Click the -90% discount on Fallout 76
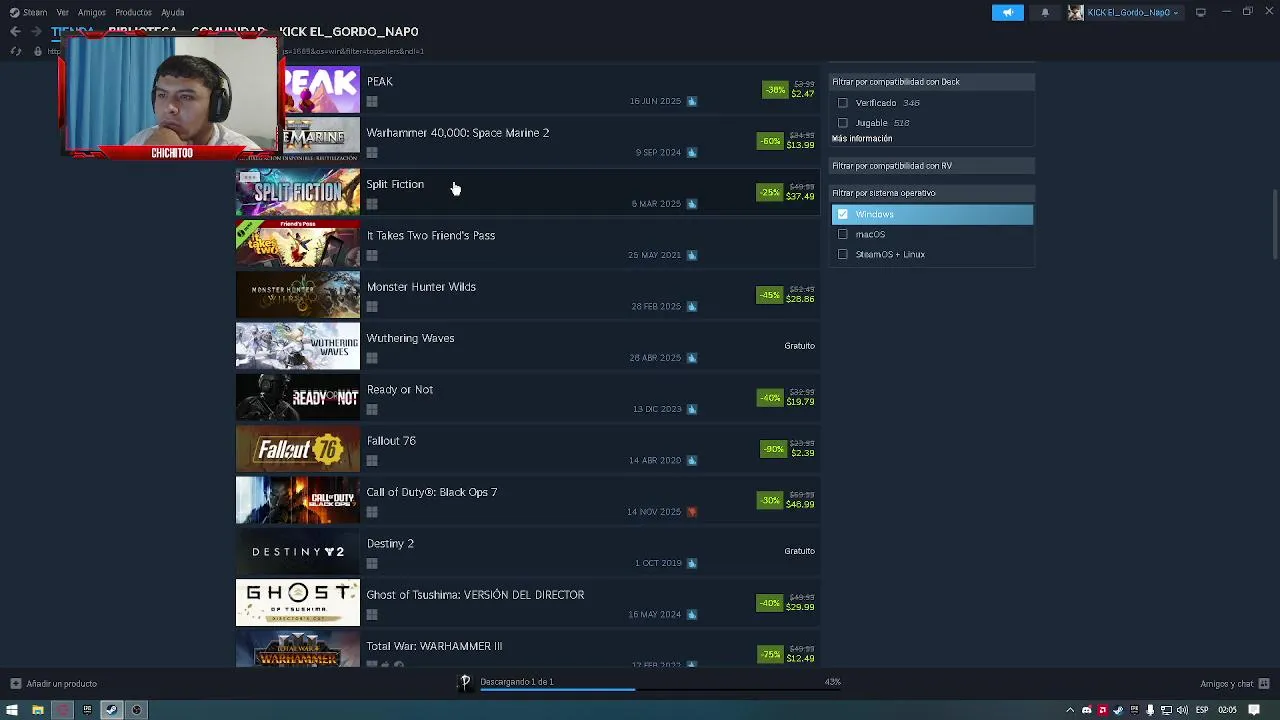 (773, 449)
